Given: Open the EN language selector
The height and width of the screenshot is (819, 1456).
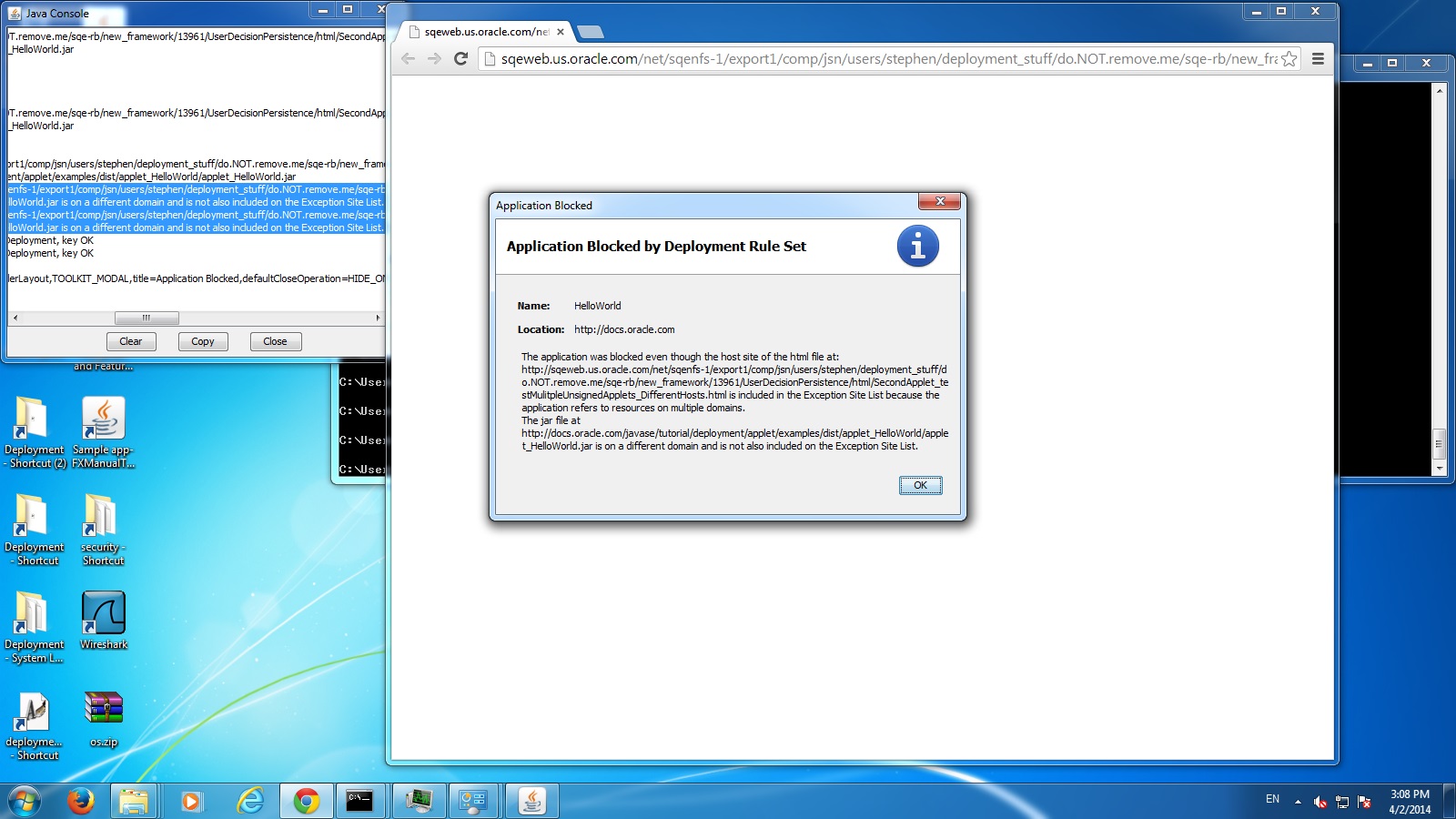Looking at the screenshot, I should 1272,799.
